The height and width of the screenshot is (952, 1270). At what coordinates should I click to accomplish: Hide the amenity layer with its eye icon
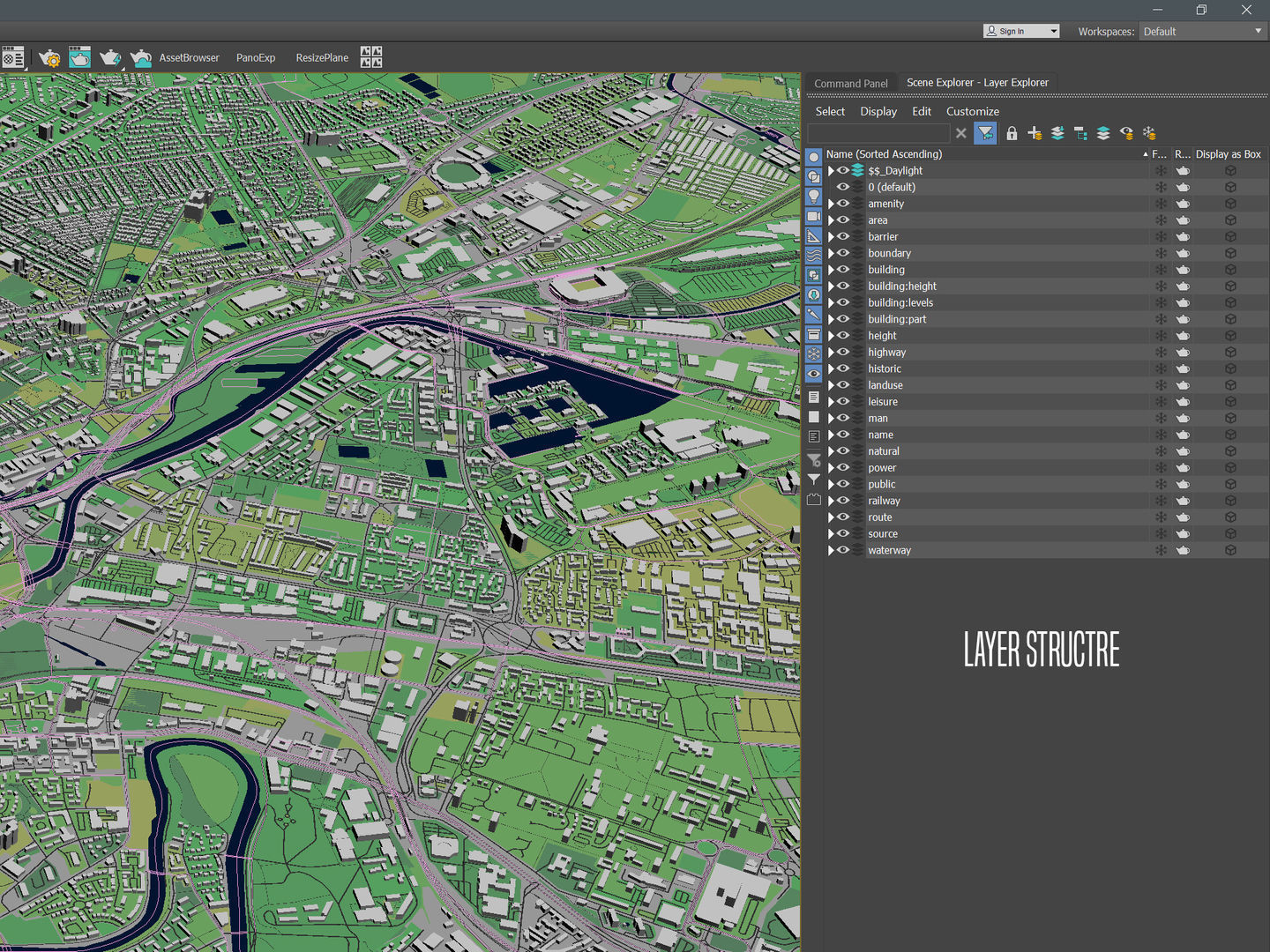[843, 204]
